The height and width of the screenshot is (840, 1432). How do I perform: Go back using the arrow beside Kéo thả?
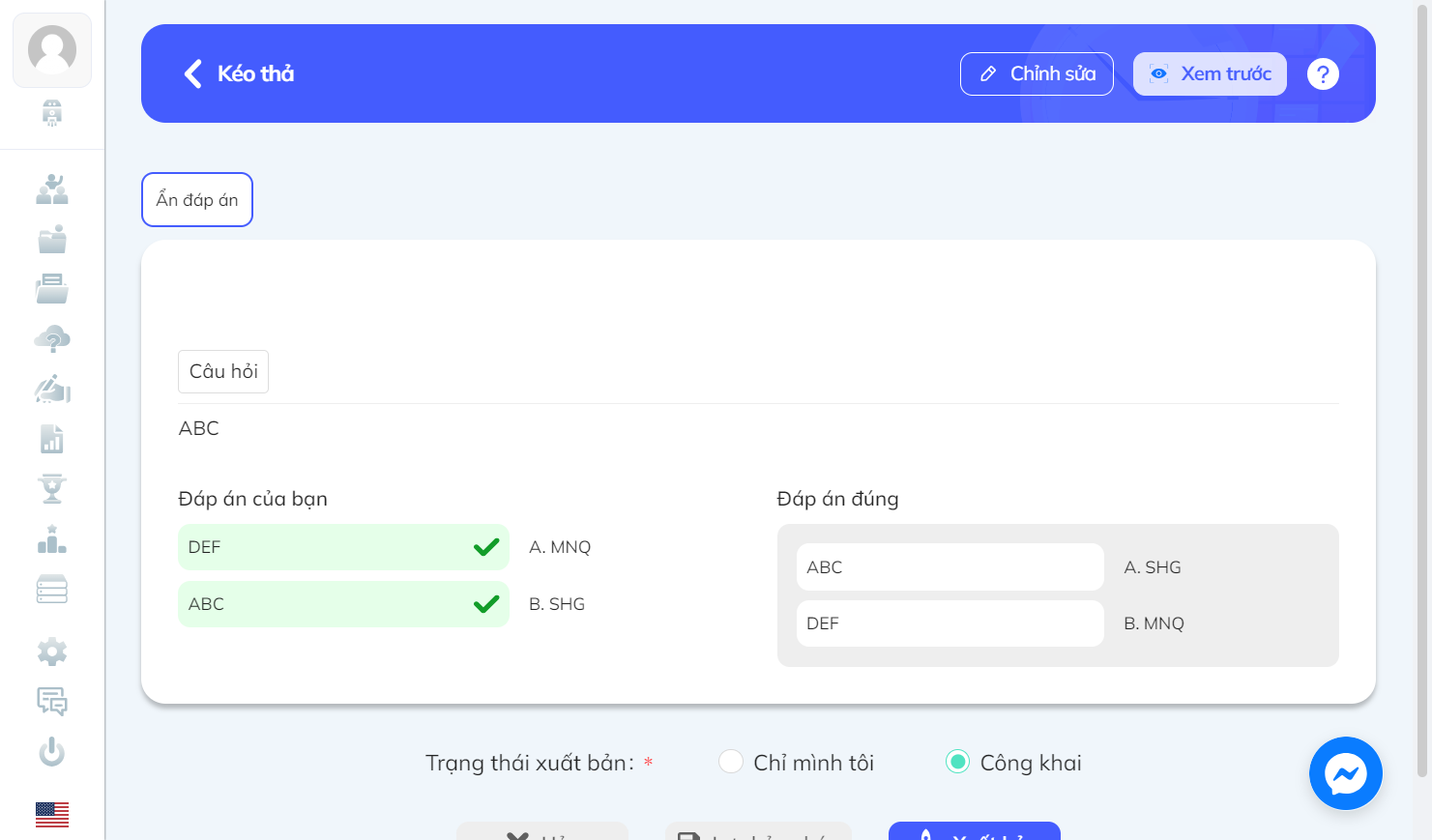coord(192,73)
